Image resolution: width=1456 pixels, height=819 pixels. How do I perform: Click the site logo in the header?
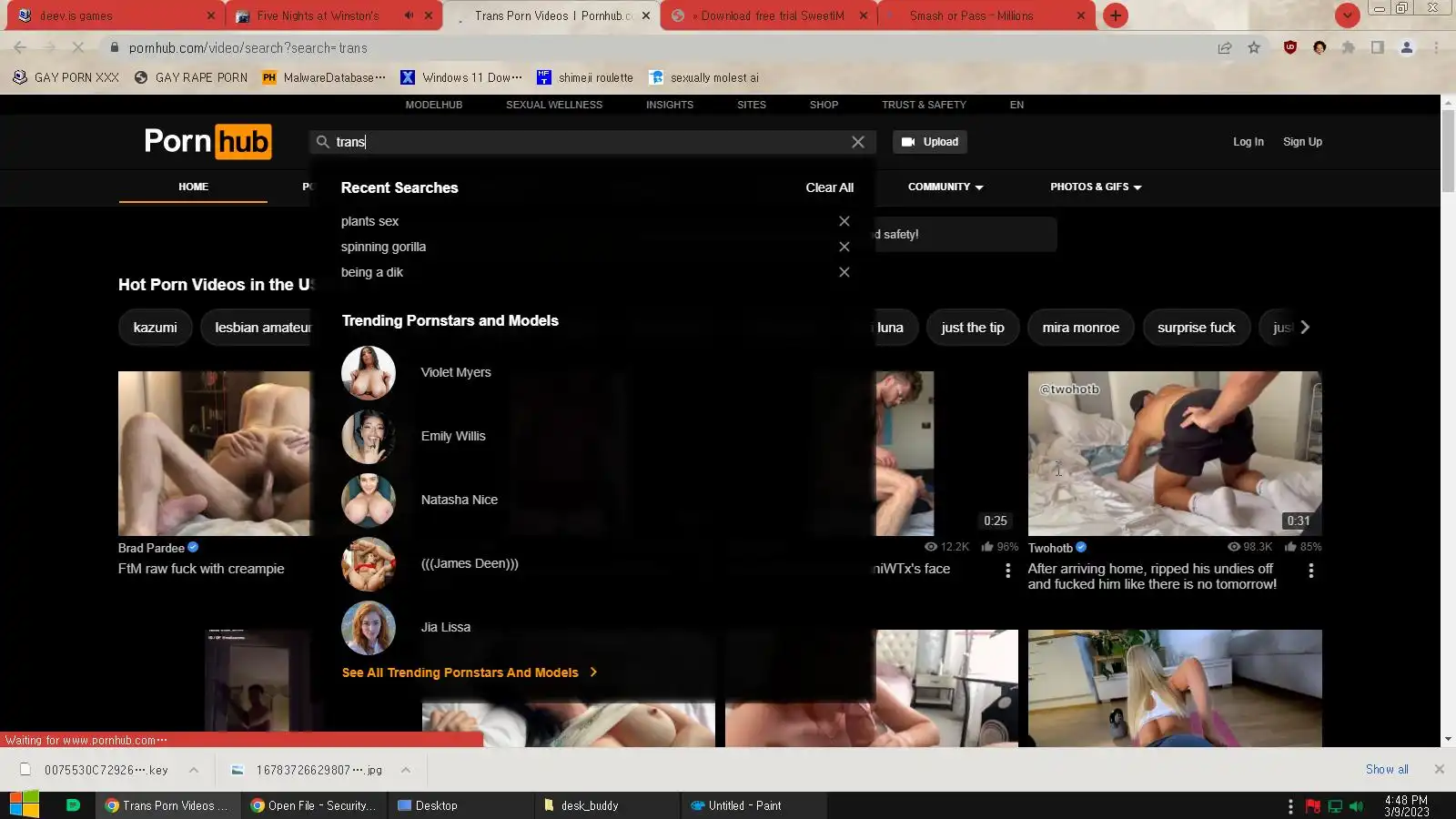pos(207,142)
